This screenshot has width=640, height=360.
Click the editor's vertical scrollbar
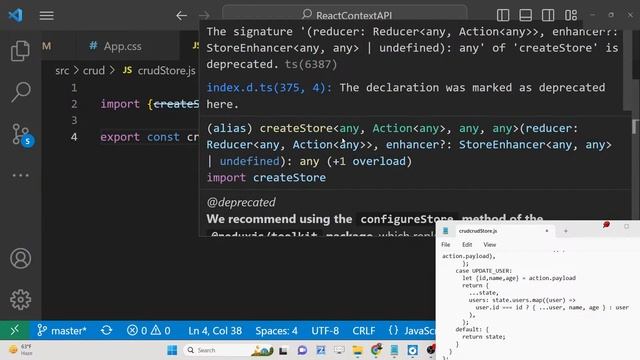(x=636, y=127)
